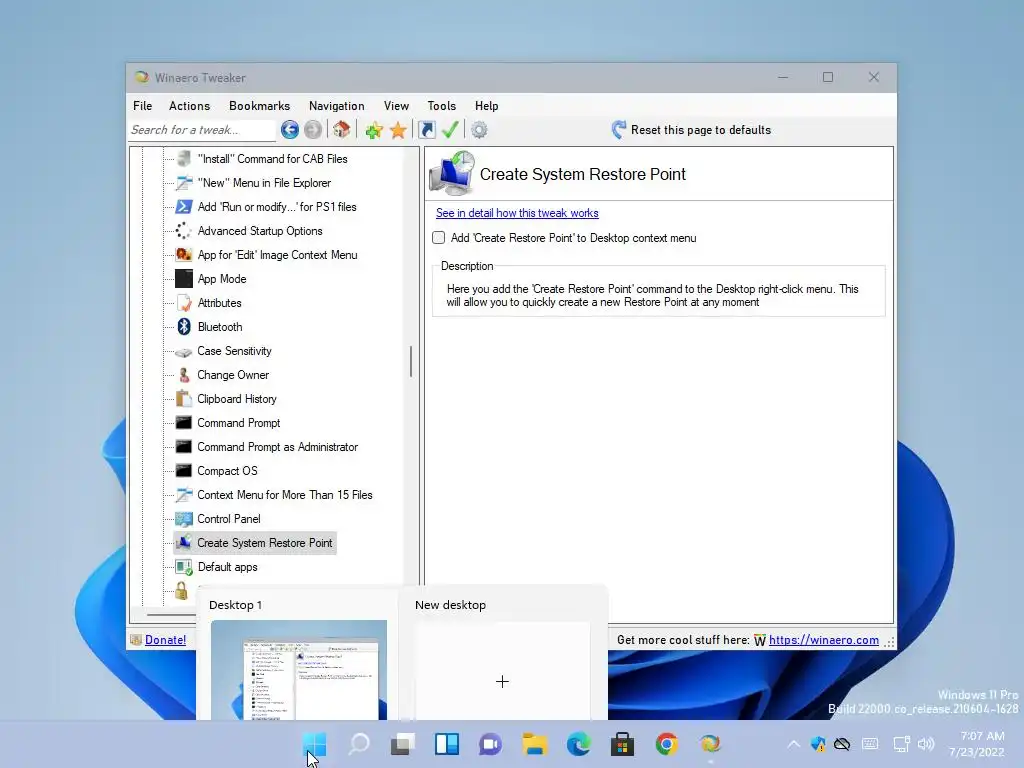This screenshot has width=1024, height=768.
Task: Select Add 'Run or modify...' for PS1 files
Action: (277, 207)
